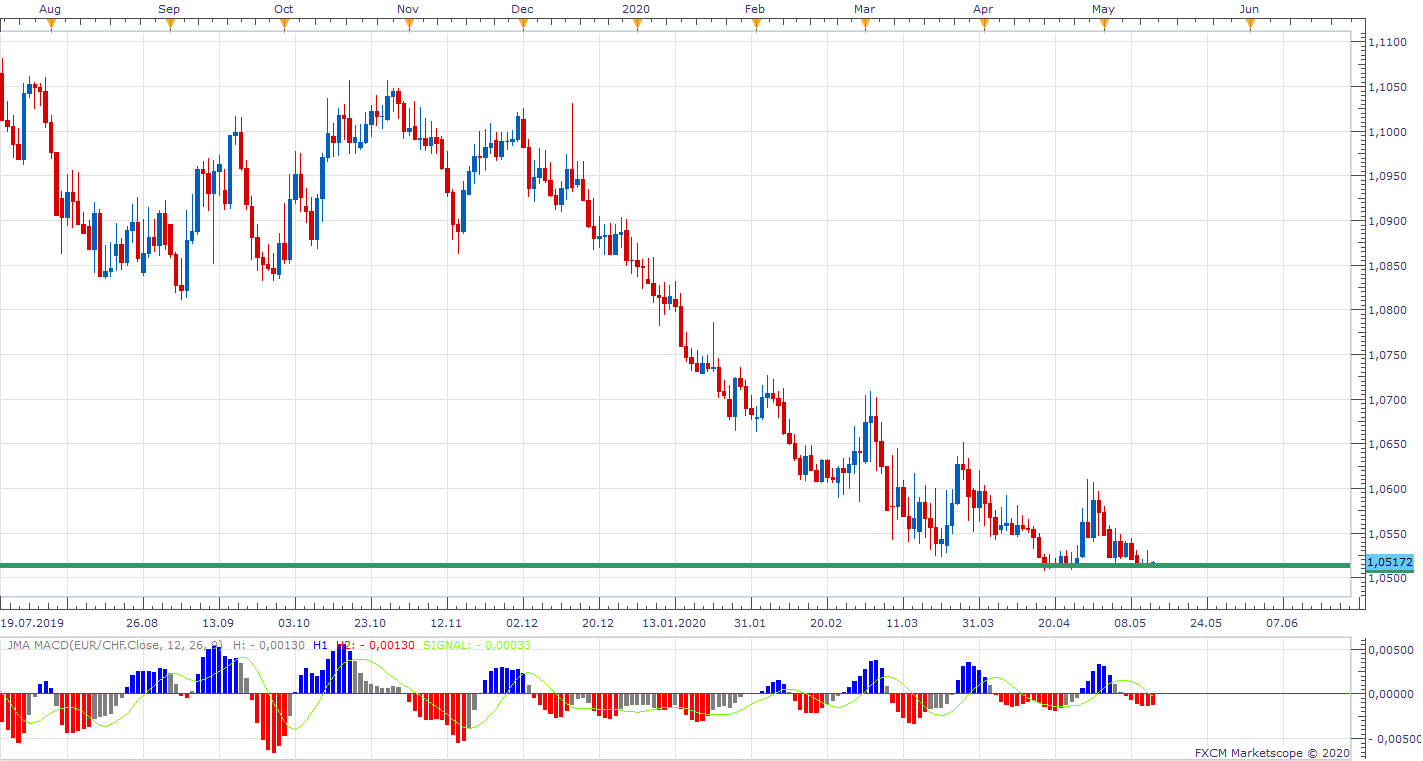Click the 1,1000 price axis label

coord(1389,132)
